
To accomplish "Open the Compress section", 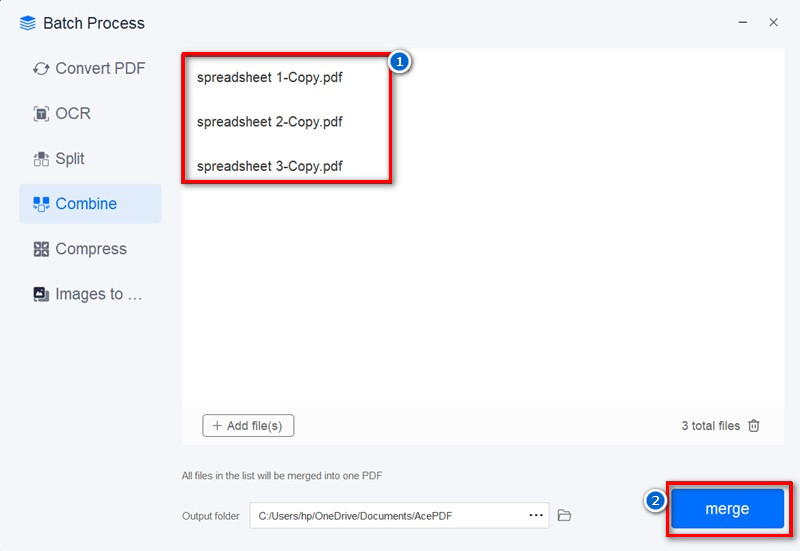I will click(x=90, y=249).
